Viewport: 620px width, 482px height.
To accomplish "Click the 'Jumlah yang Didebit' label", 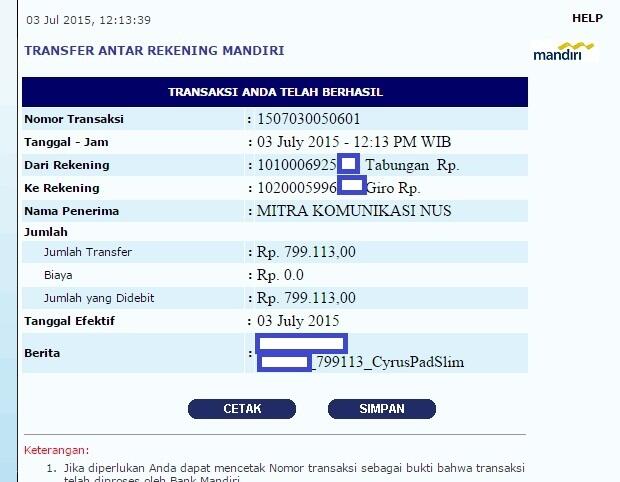I will 99,298.
